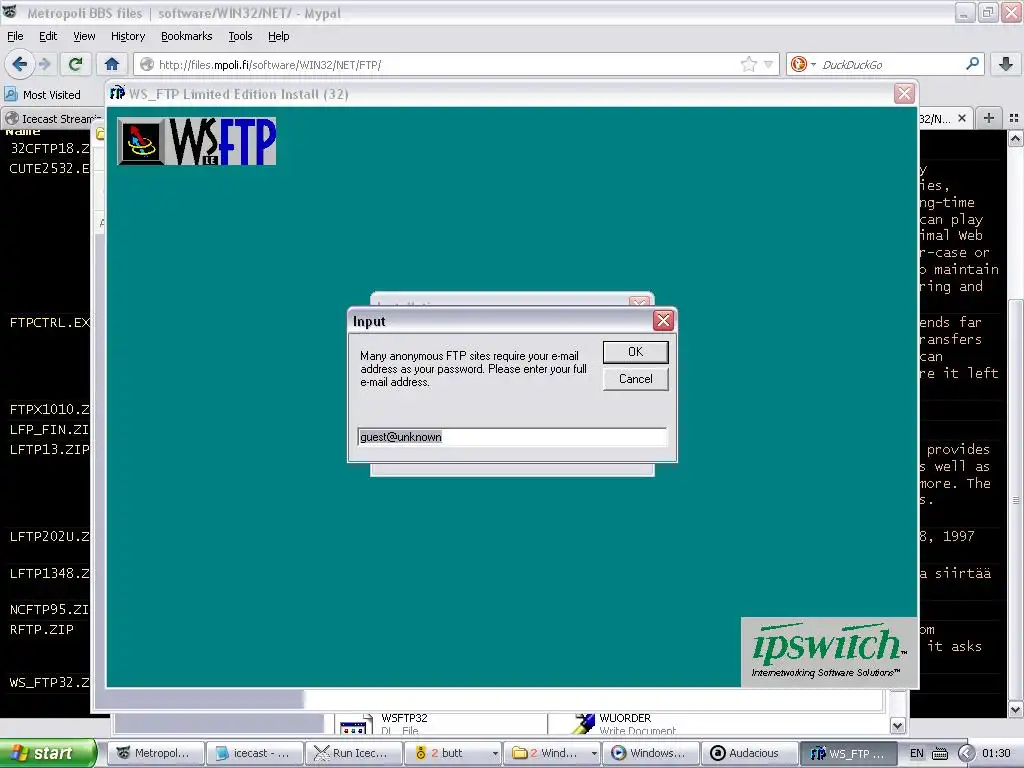
Task: Click the page scrollbar down arrow
Action: pos(1016,709)
